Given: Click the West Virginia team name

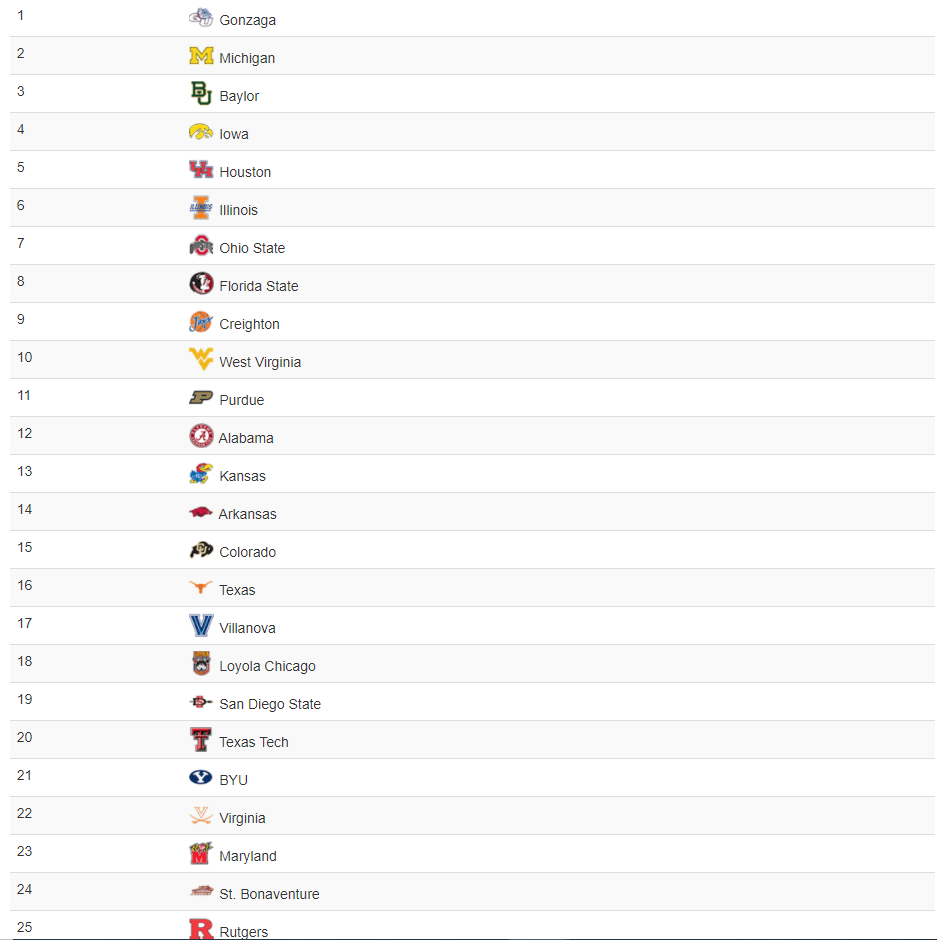Looking at the screenshot, I should [260, 362].
